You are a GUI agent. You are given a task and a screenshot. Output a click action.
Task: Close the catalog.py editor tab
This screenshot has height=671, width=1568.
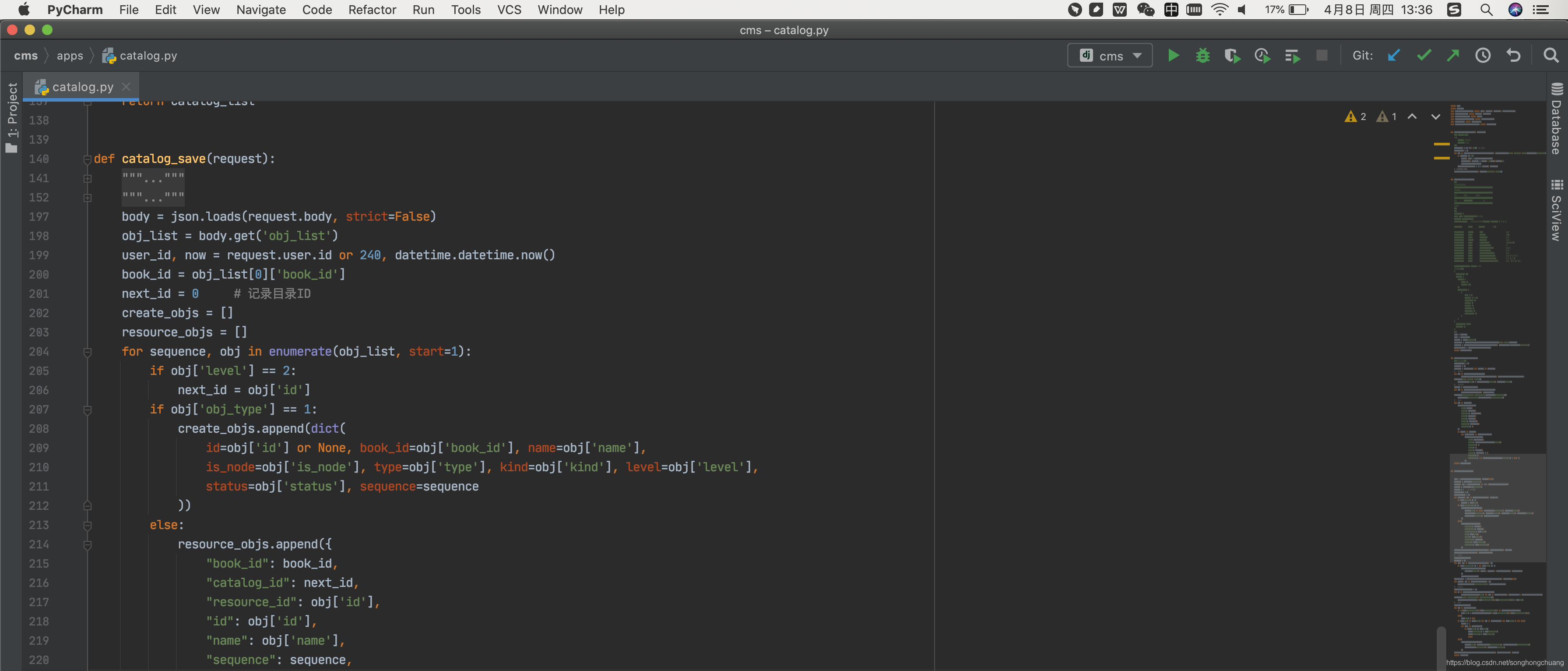point(126,87)
